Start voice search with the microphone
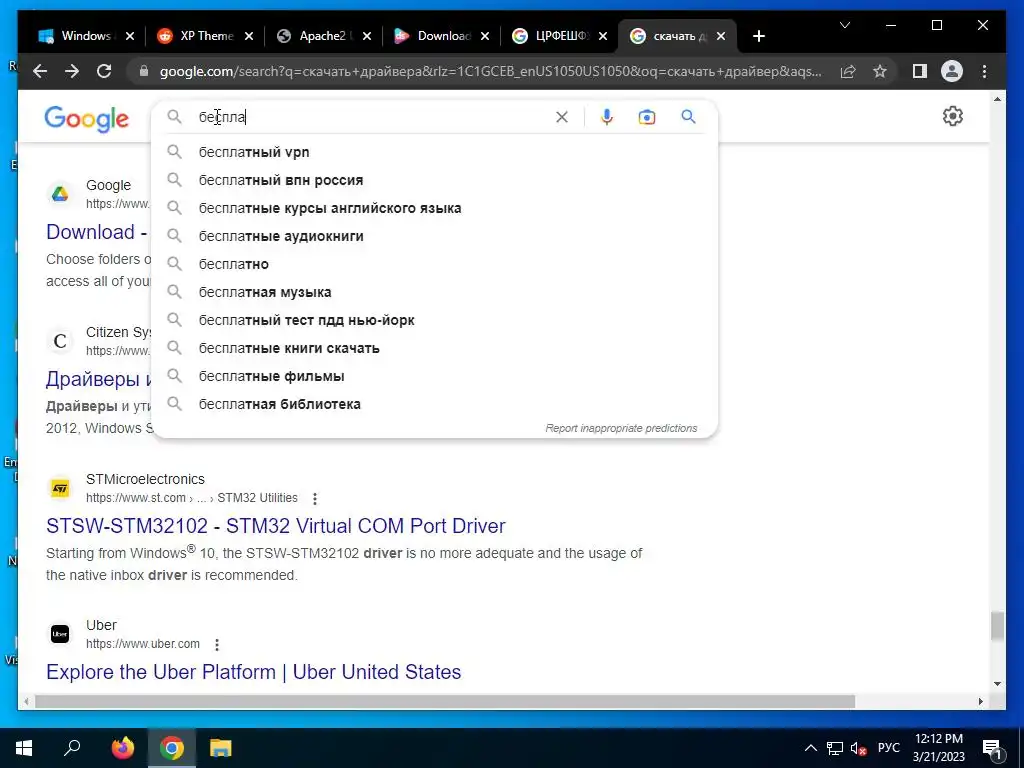 (607, 117)
